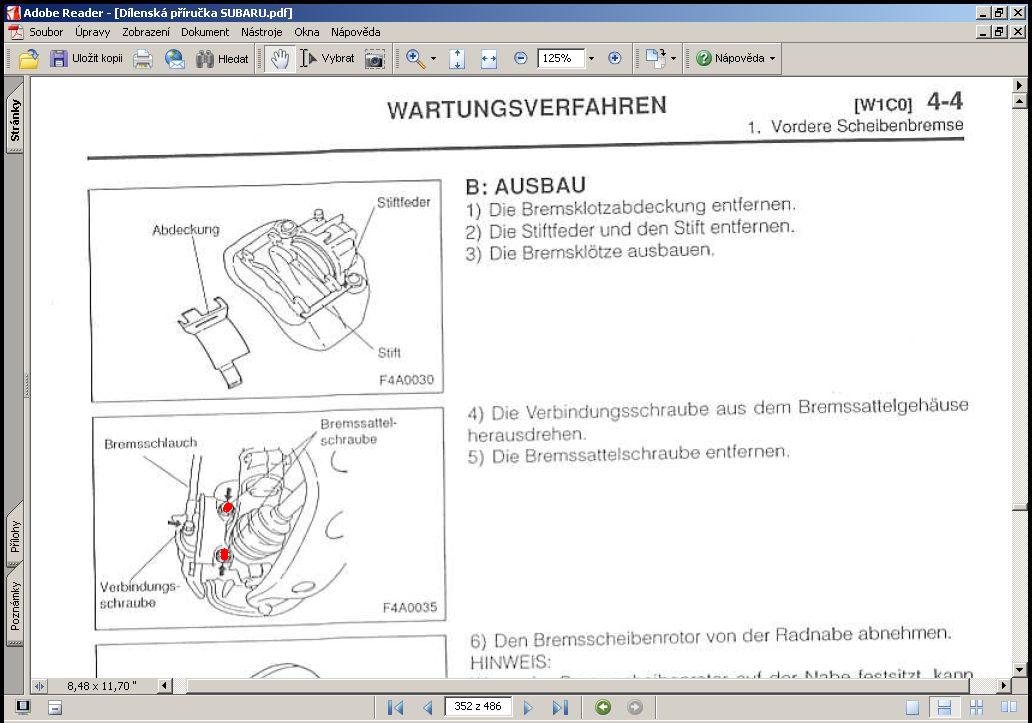The image size is (1032, 723).
Task: Click the 125% zoom value field
Action: (x=560, y=59)
